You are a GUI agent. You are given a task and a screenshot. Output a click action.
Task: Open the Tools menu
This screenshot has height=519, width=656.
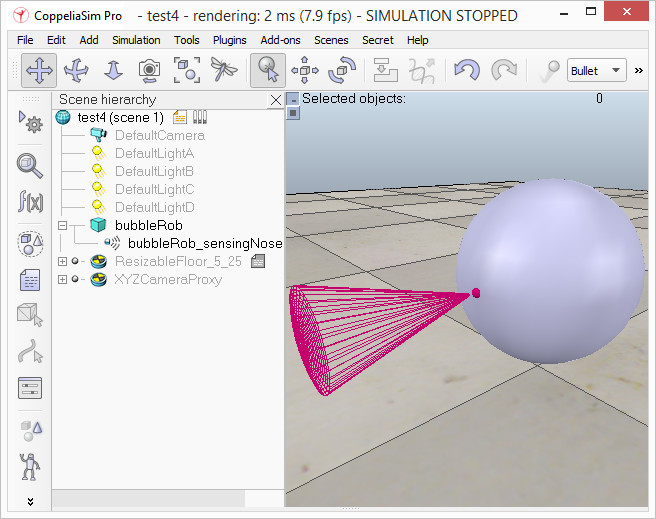[187, 40]
